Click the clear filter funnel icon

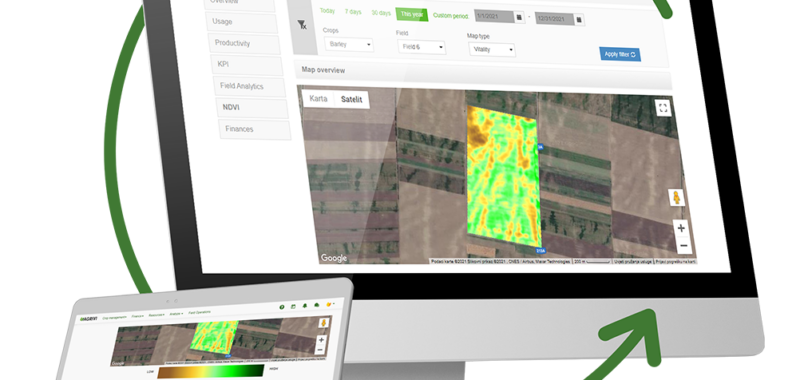tap(302, 24)
